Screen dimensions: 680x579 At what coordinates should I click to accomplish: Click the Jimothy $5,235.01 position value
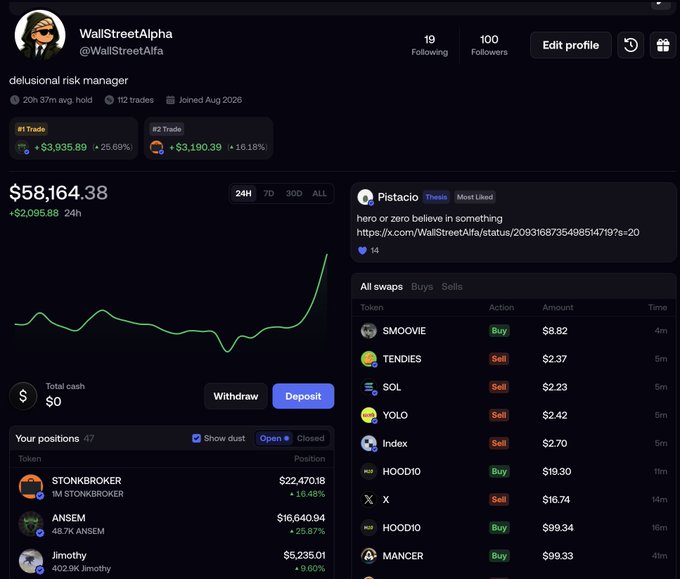click(x=304, y=555)
